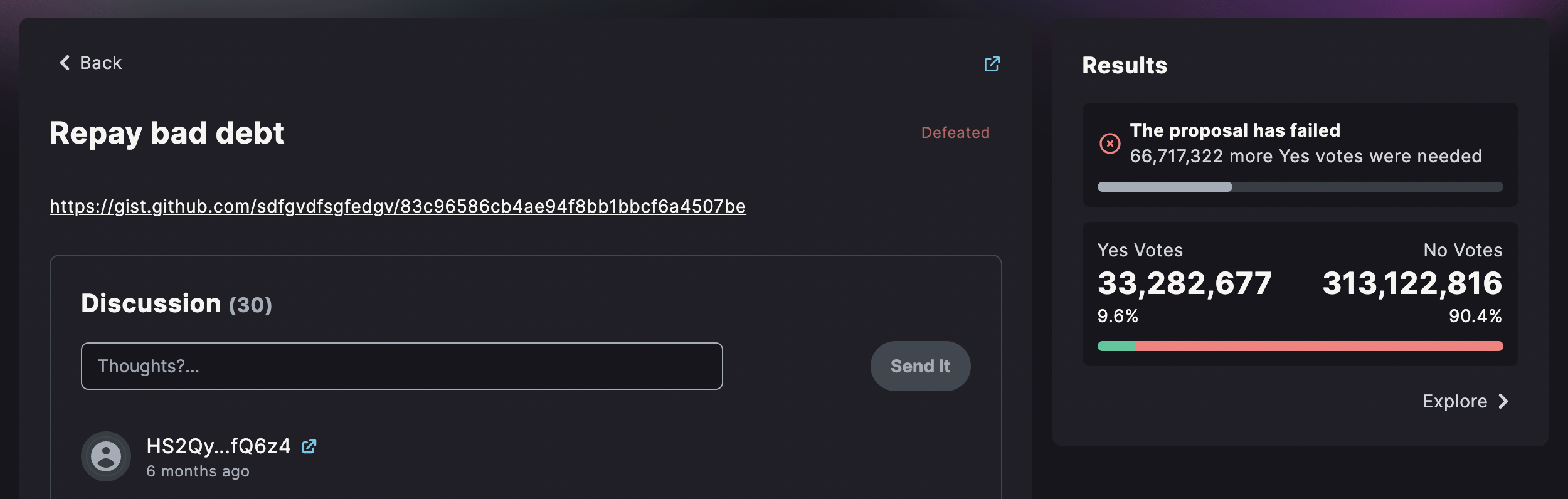This screenshot has width=1568, height=499.
Task: Click the Yes Votes count 33,282,677
Action: 1185,283
